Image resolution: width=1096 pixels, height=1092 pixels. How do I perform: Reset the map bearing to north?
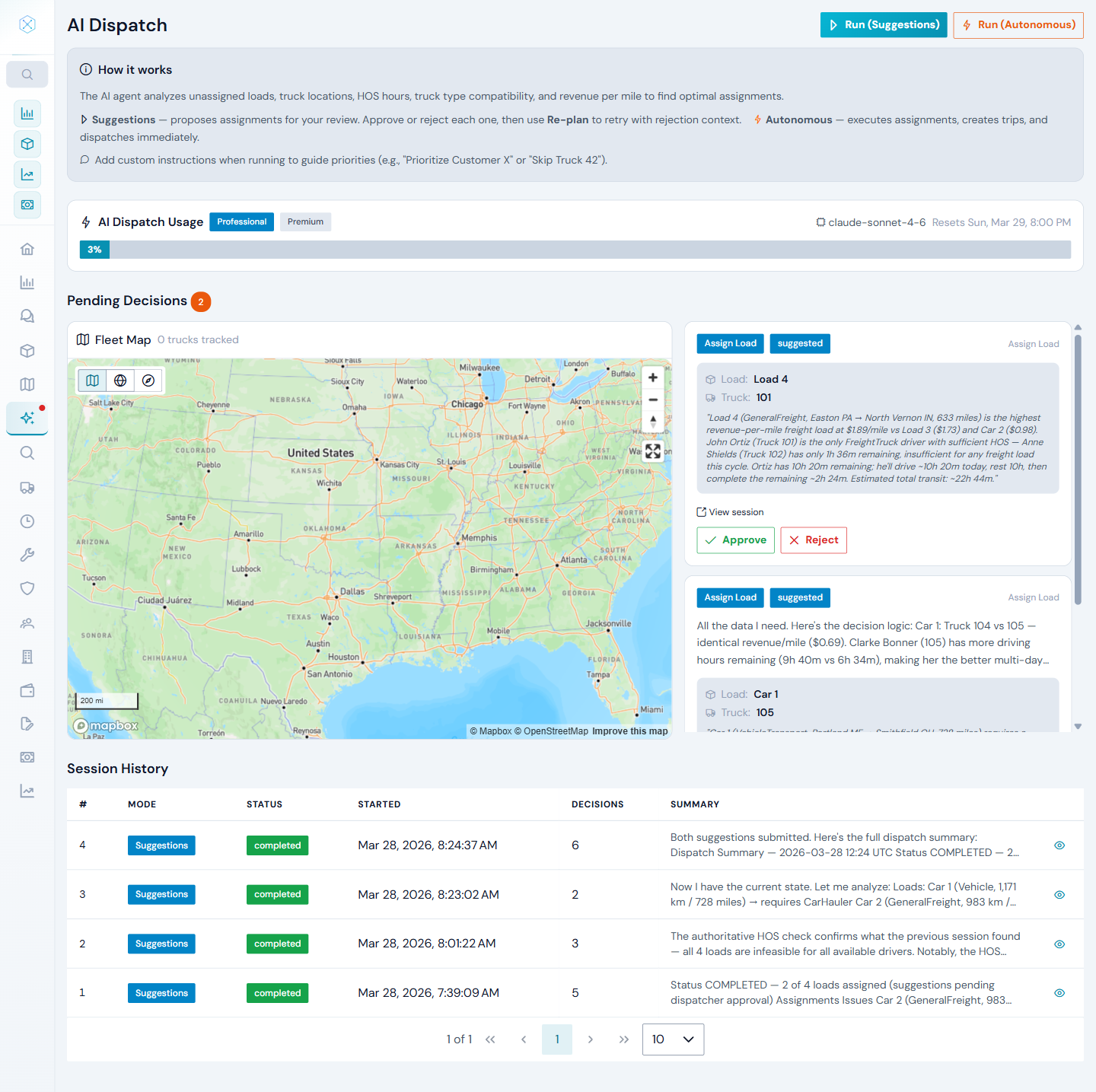click(x=653, y=421)
